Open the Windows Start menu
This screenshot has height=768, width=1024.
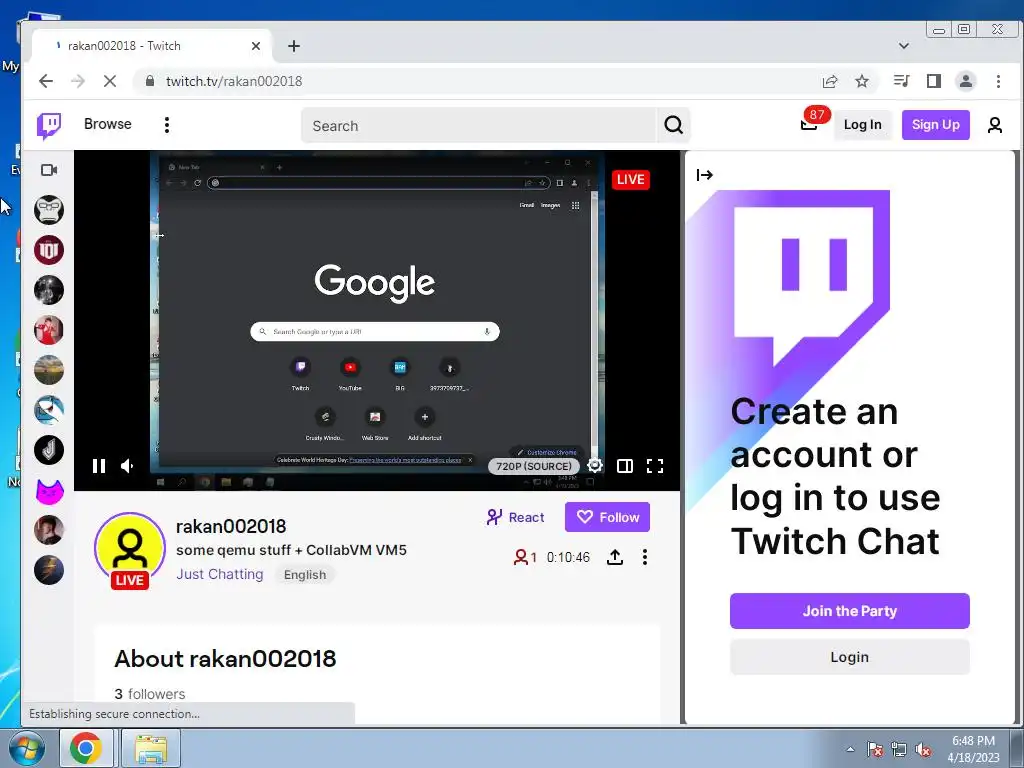point(27,749)
